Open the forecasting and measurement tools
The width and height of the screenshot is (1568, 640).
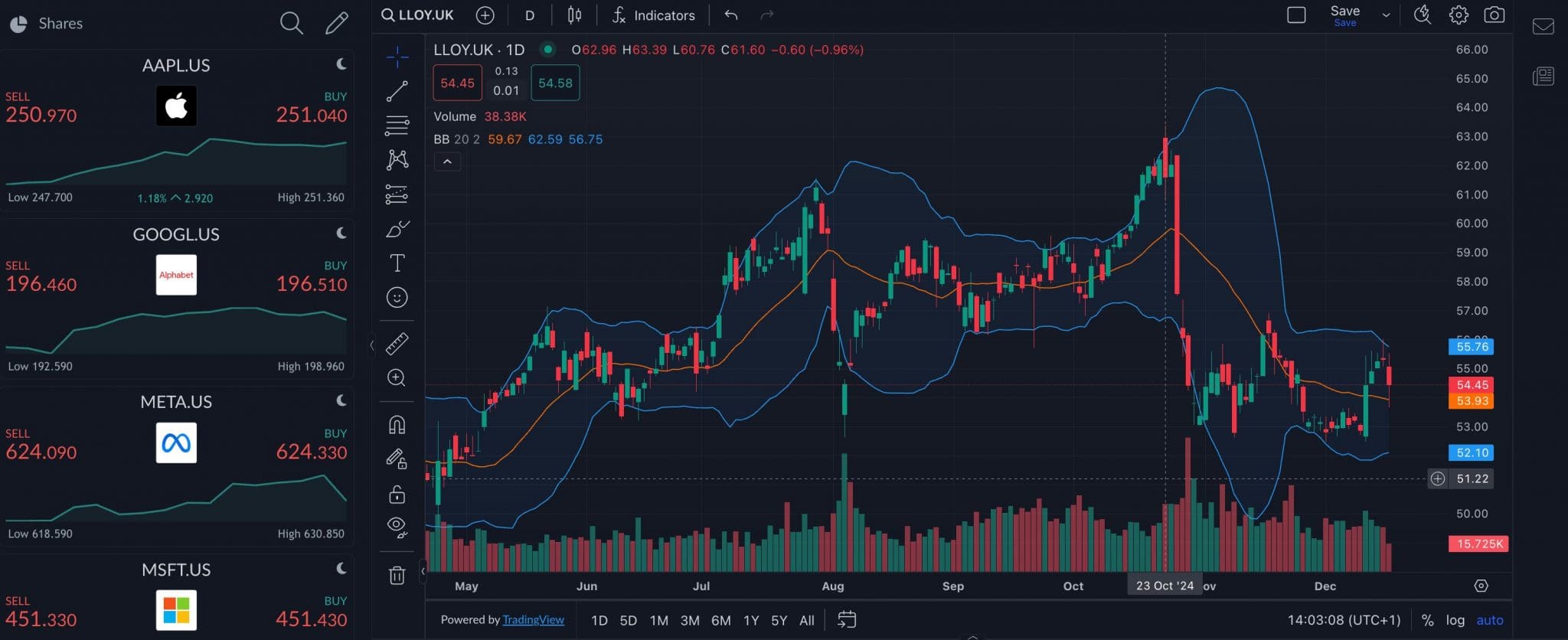[x=397, y=194]
